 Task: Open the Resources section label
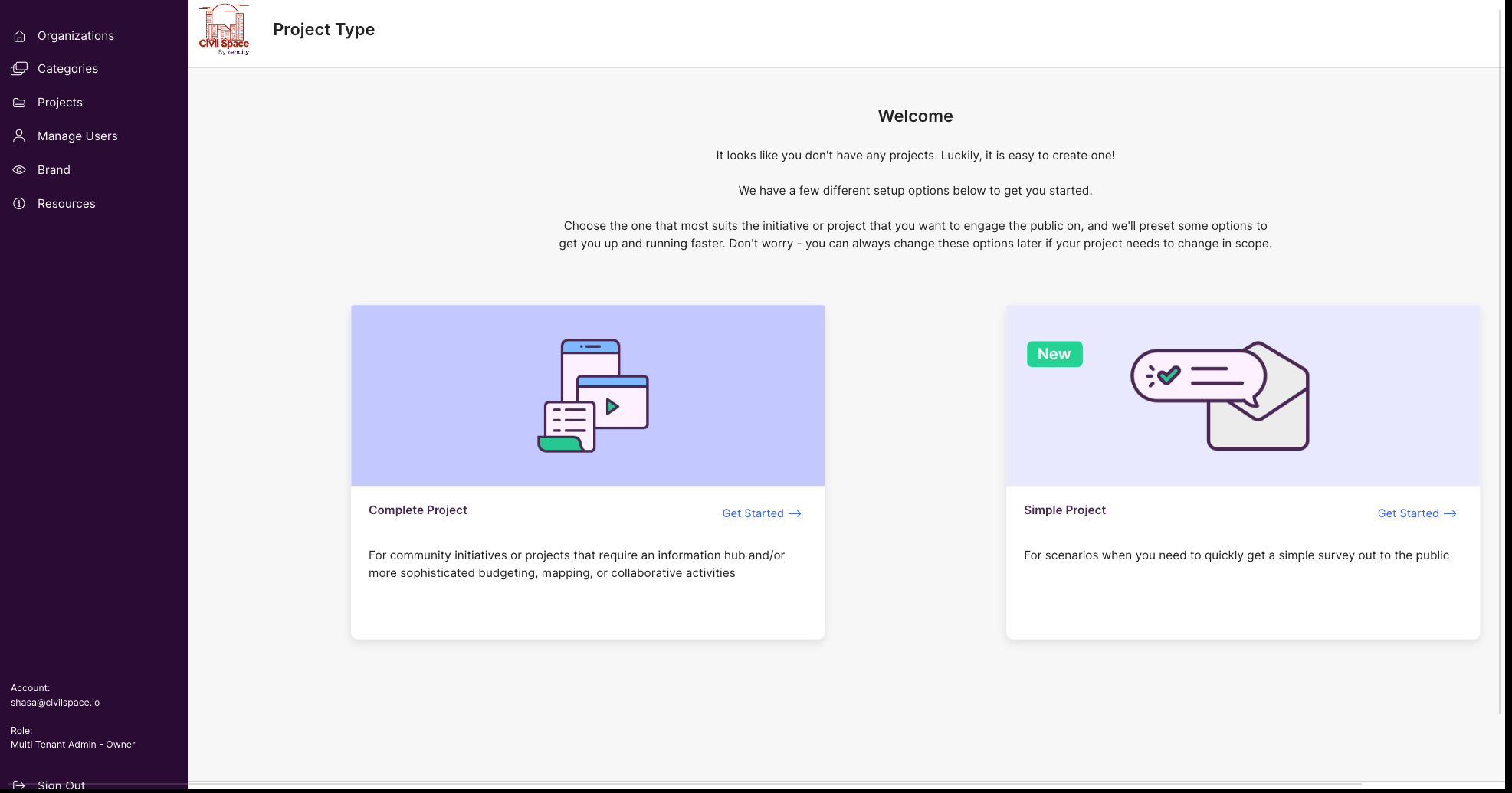[66, 204]
